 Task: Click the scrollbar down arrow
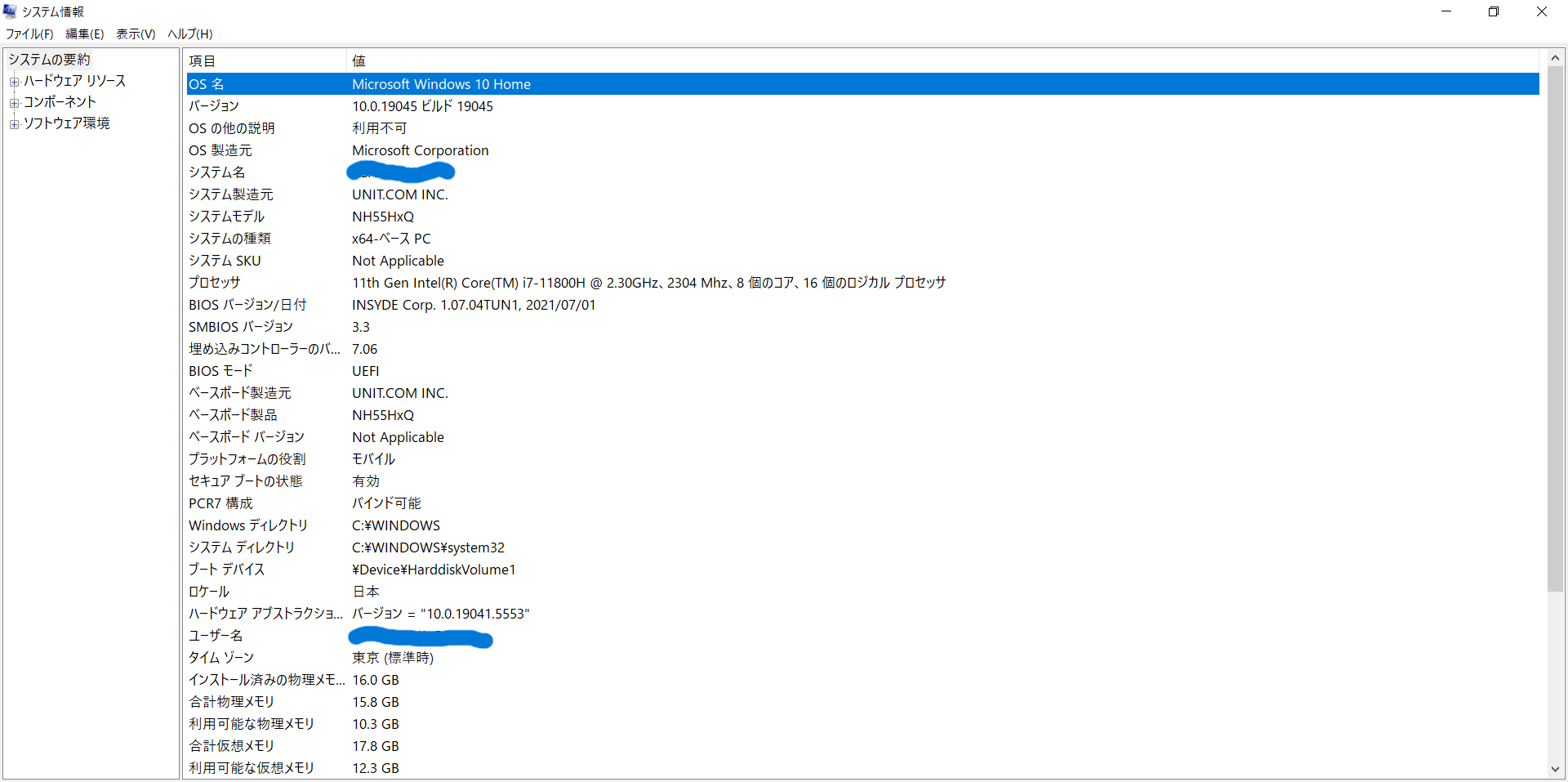point(1555,769)
